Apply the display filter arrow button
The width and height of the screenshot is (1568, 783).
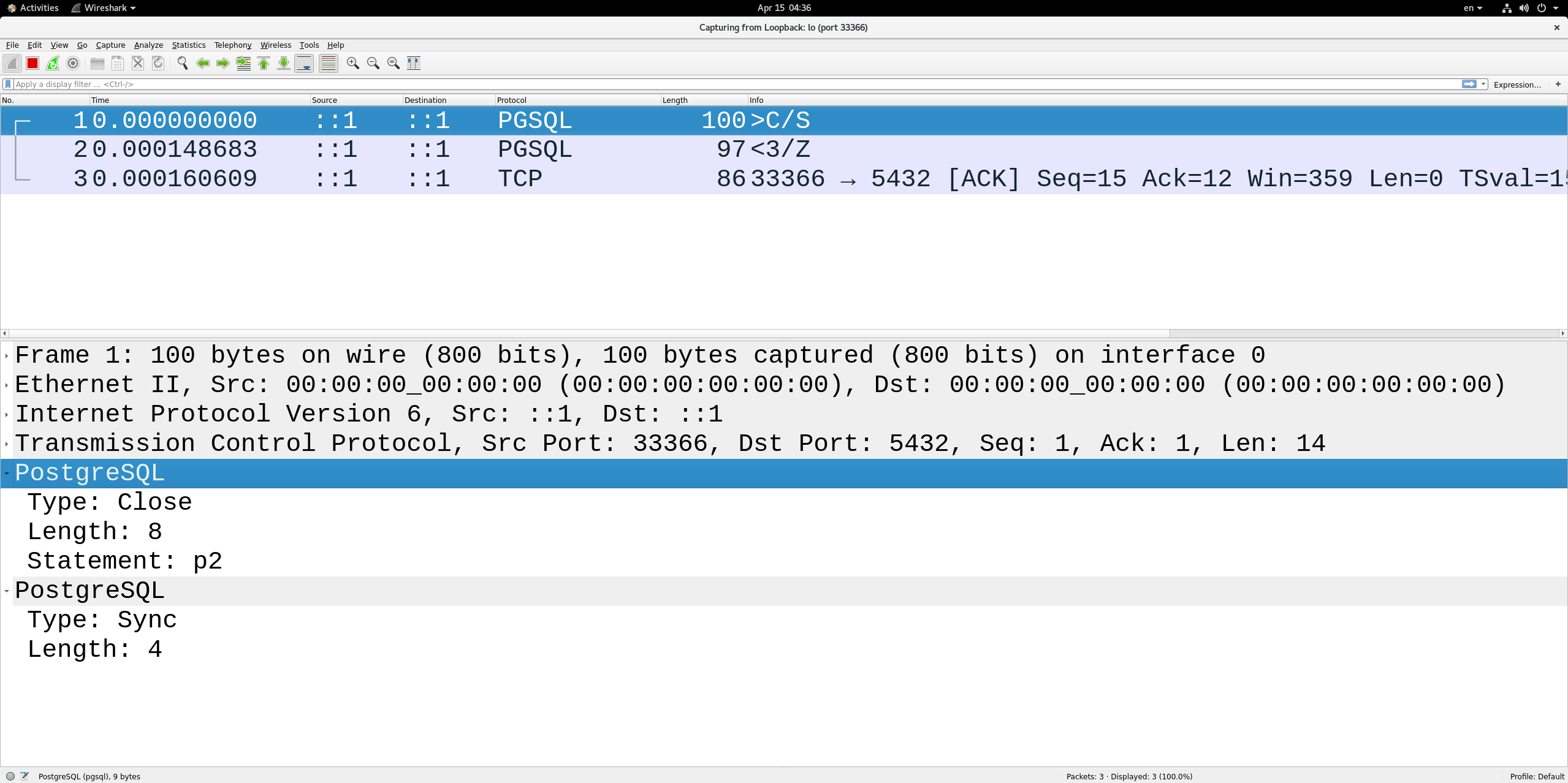click(1469, 84)
